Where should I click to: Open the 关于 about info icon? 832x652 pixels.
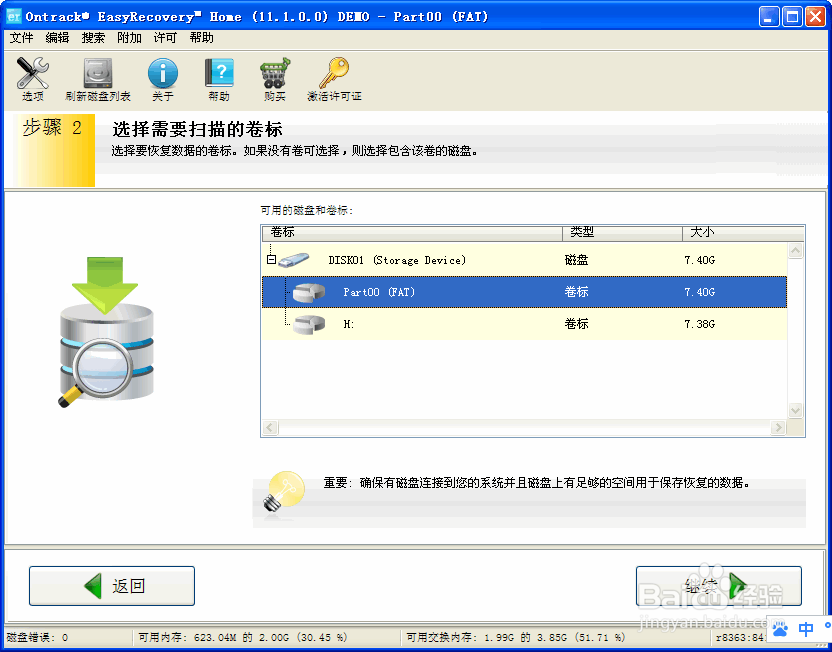(162, 73)
